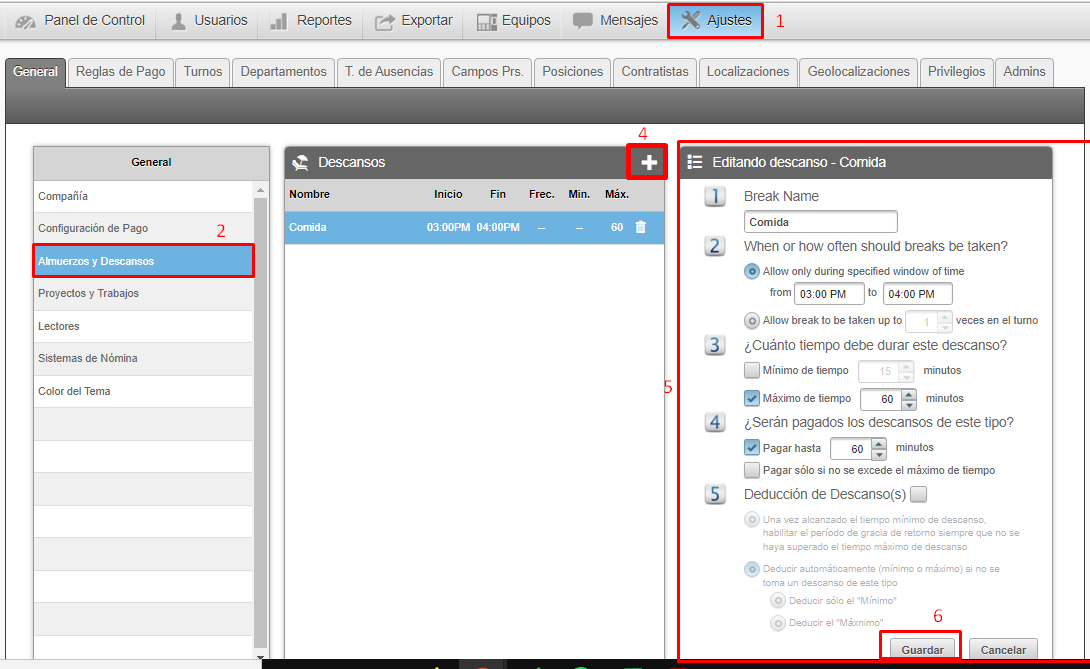1090x669 pixels.
Task: Open the Equipos section
Action: click(x=513, y=21)
